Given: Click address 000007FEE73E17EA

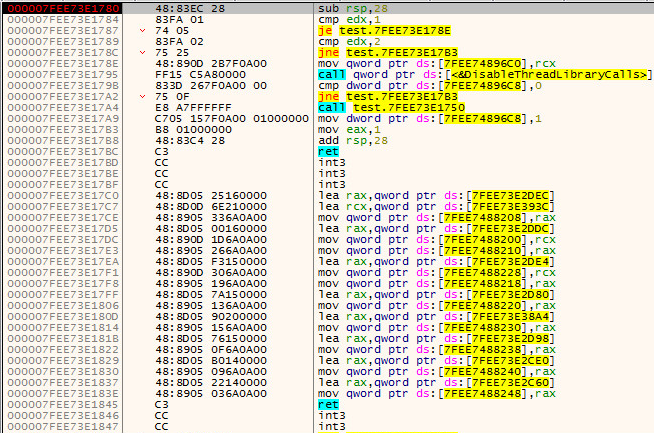Looking at the screenshot, I should coord(63,262).
